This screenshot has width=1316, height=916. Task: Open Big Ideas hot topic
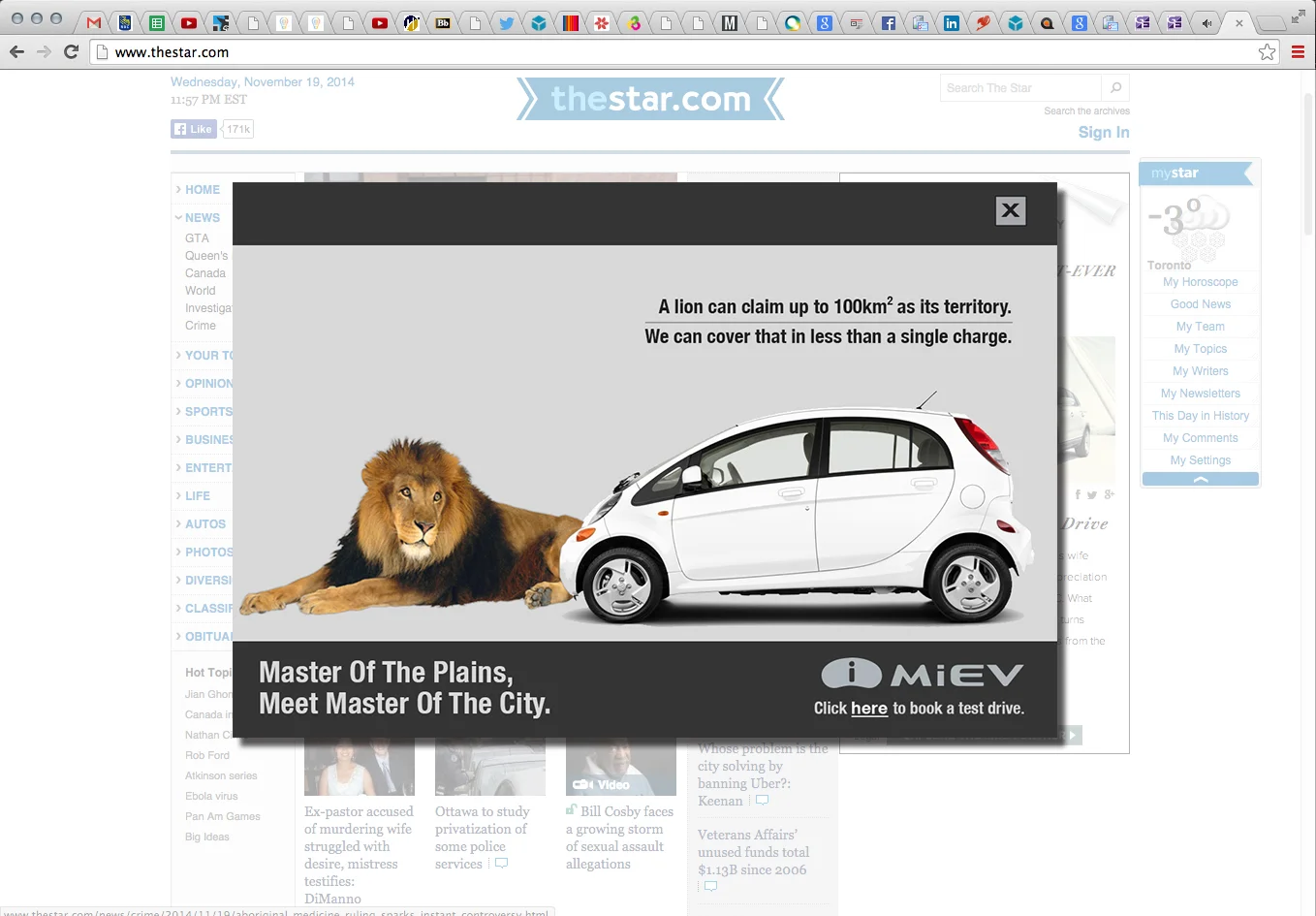tap(207, 837)
